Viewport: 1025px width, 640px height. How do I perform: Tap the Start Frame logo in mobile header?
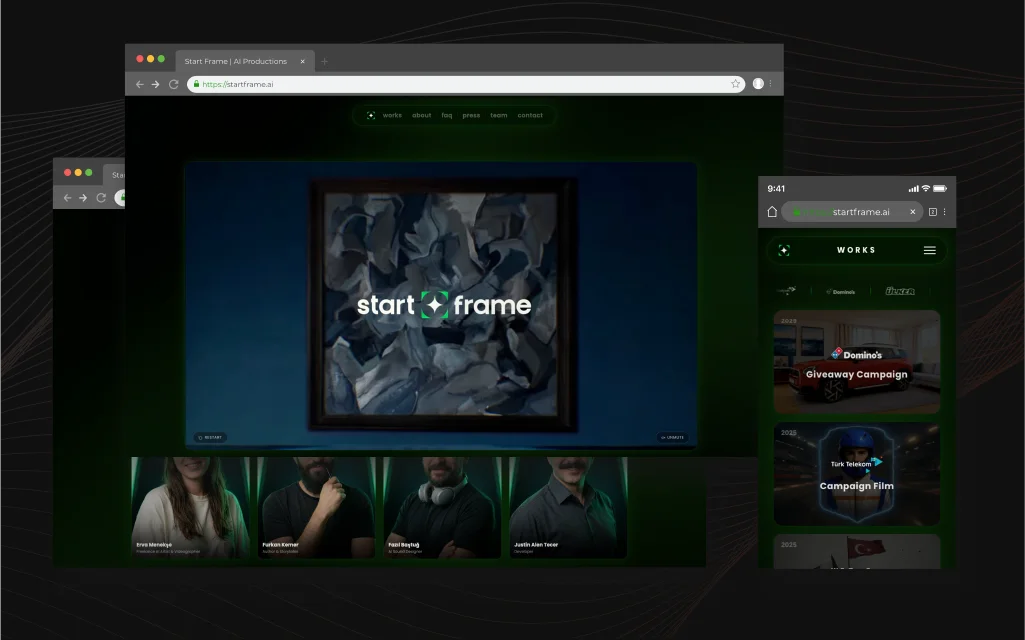click(784, 250)
